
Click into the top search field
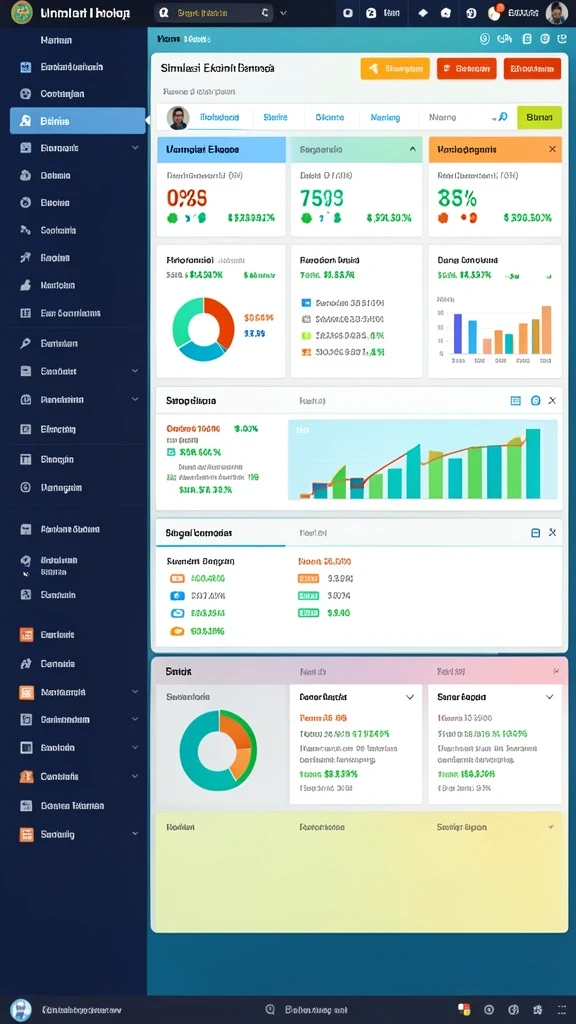[x=214, y=12]
